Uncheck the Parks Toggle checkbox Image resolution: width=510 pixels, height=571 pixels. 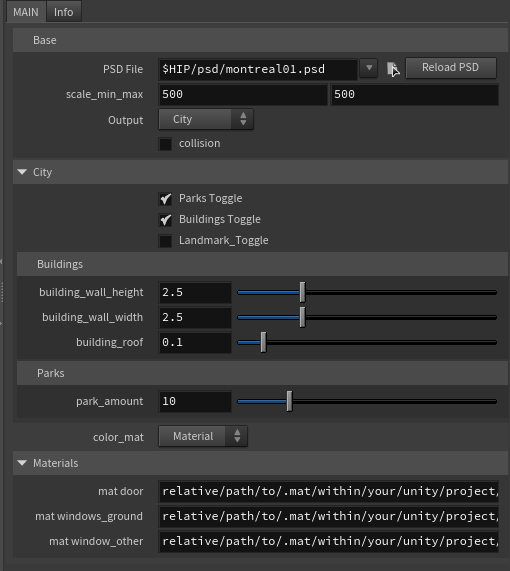point(165,199)
